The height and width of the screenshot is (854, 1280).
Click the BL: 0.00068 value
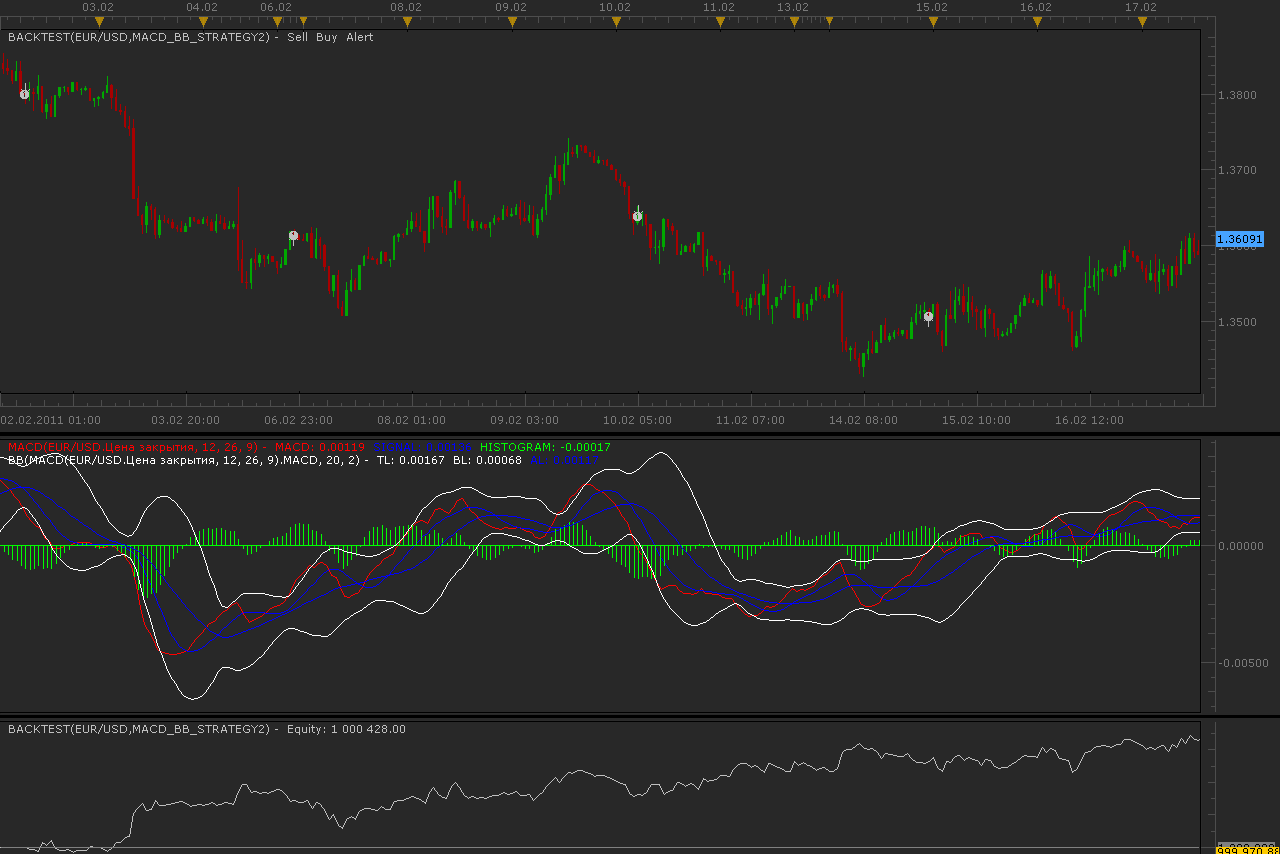[487, 460]
